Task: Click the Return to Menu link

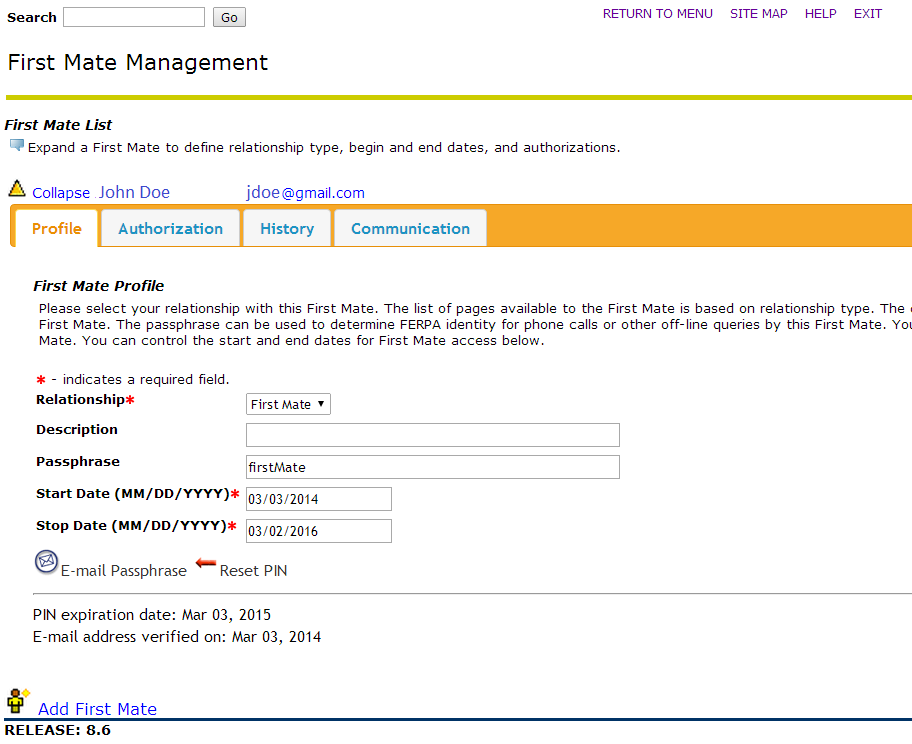Action: [x=657, y=14]
